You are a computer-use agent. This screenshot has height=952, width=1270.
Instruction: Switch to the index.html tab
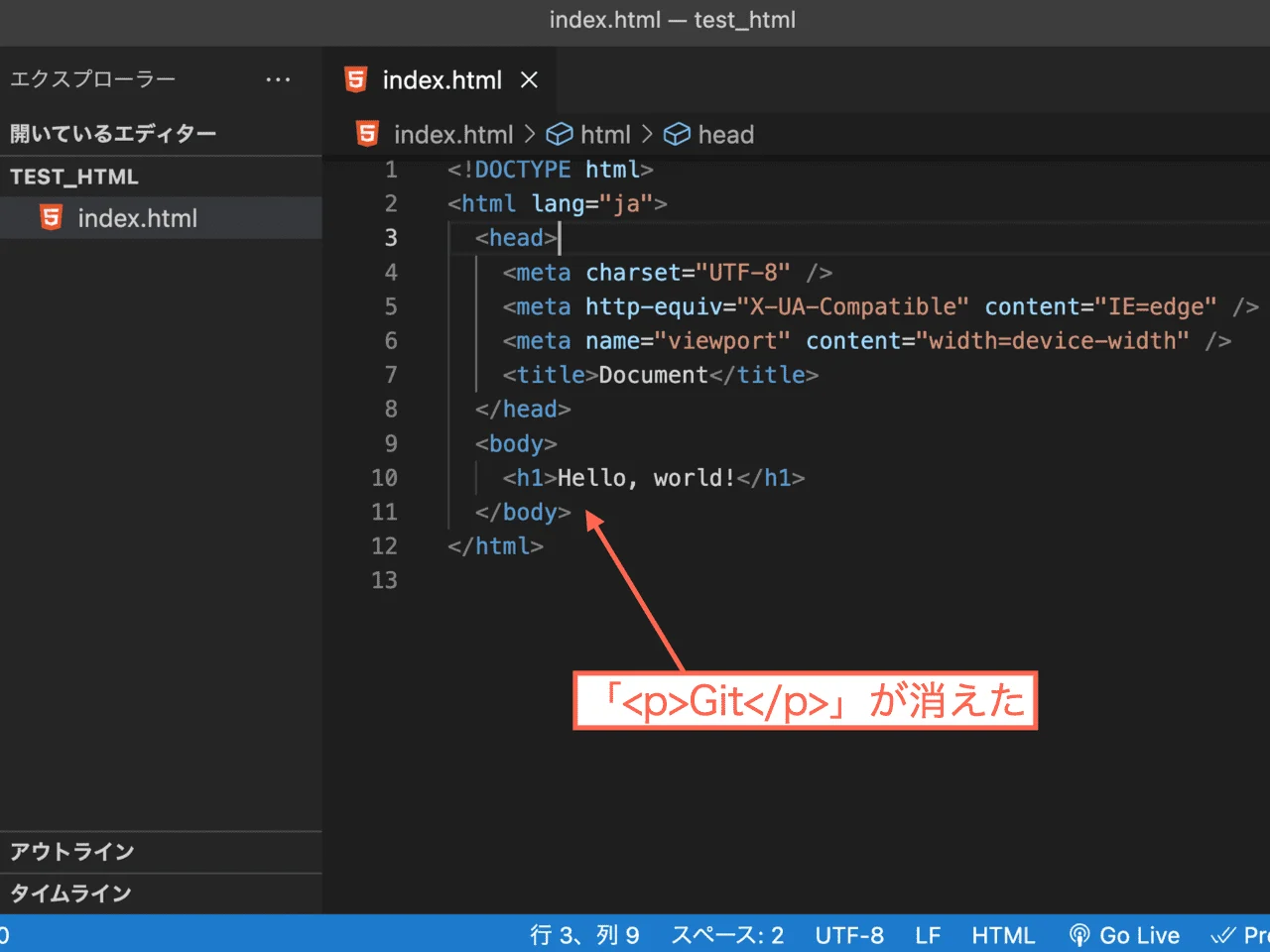click(x=441, y=79)
